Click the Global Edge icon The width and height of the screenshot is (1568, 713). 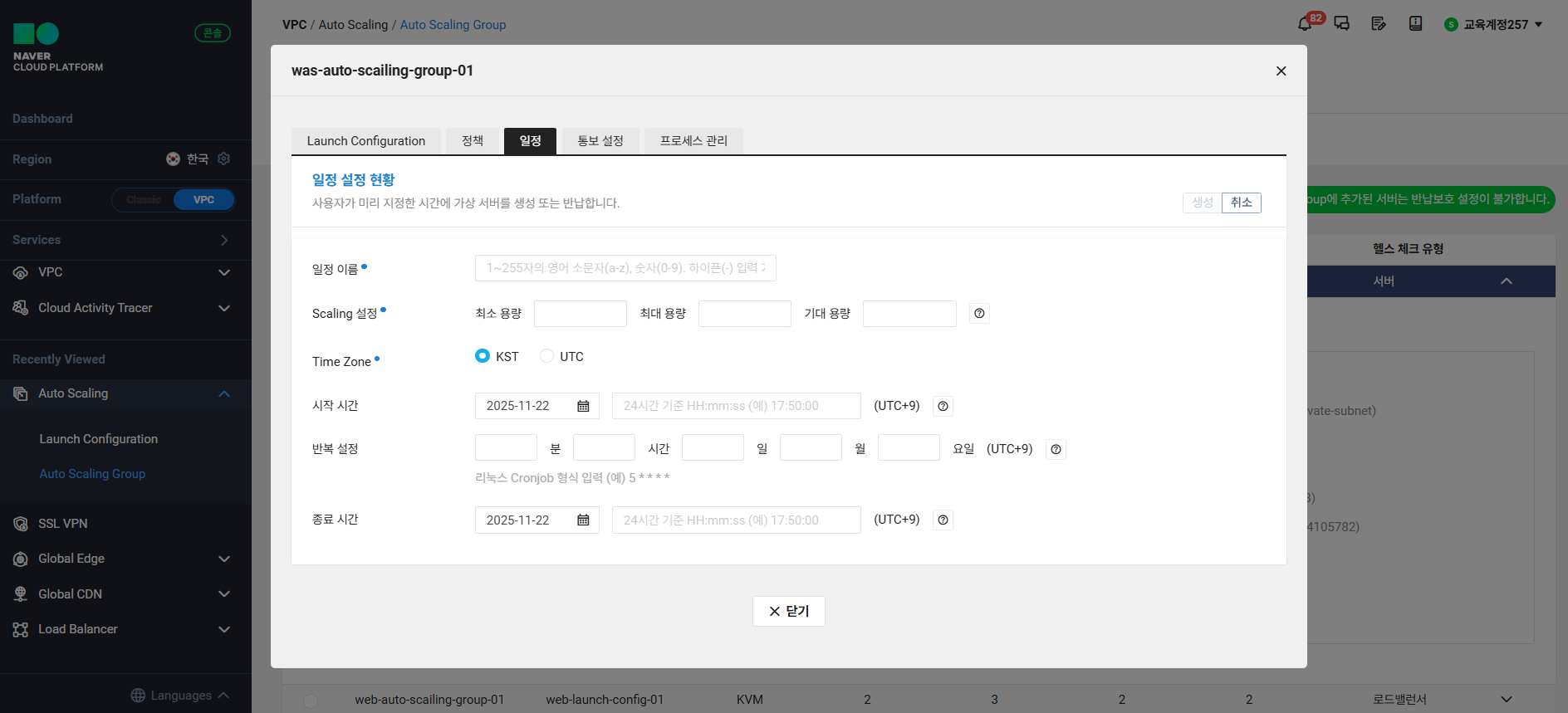point(21,559)
